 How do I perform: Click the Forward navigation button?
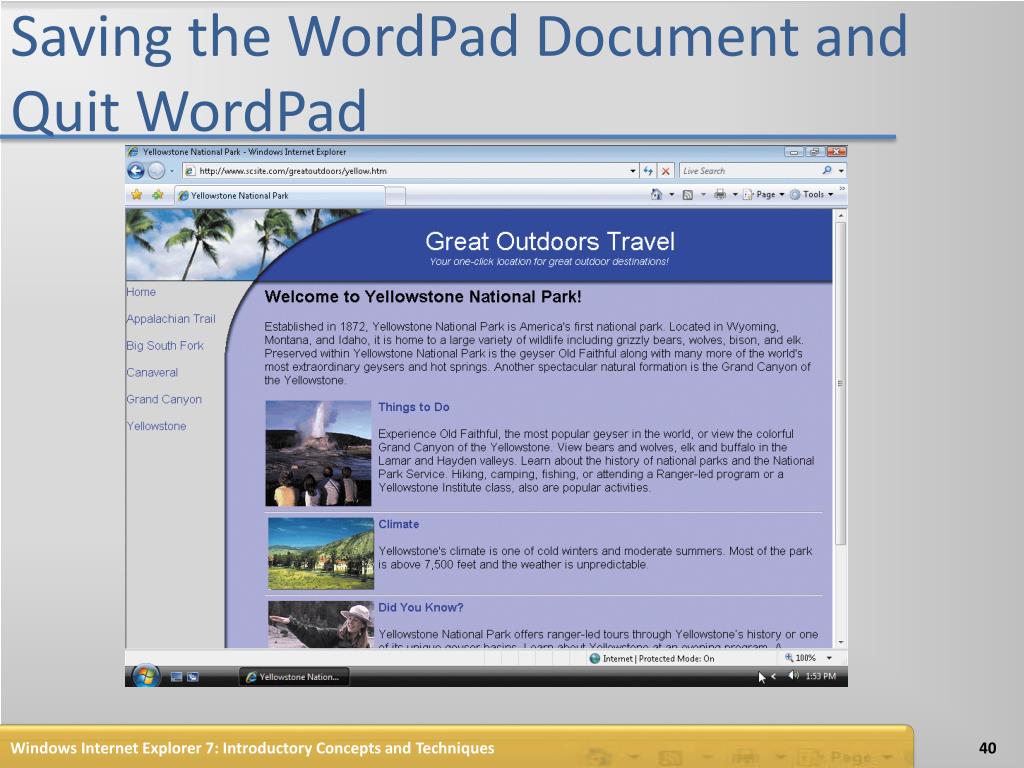coord(156,171)
